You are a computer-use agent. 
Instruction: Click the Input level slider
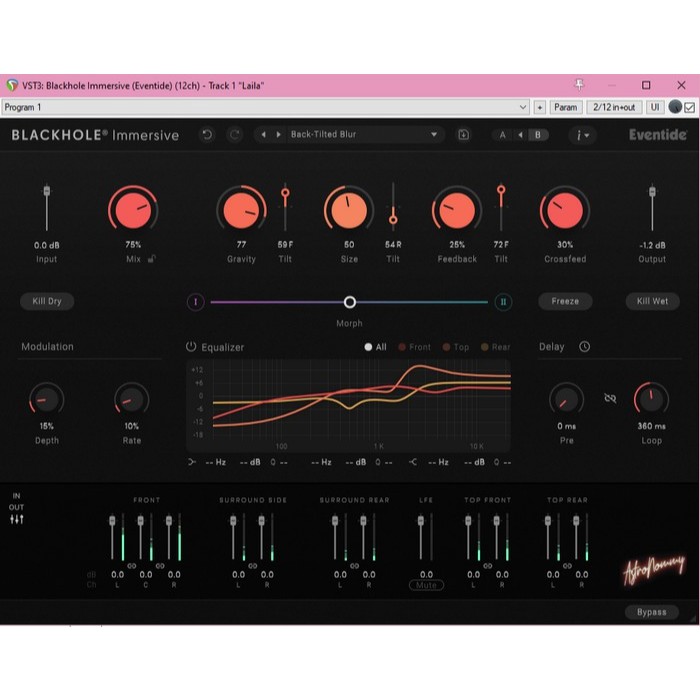[46, 208]
